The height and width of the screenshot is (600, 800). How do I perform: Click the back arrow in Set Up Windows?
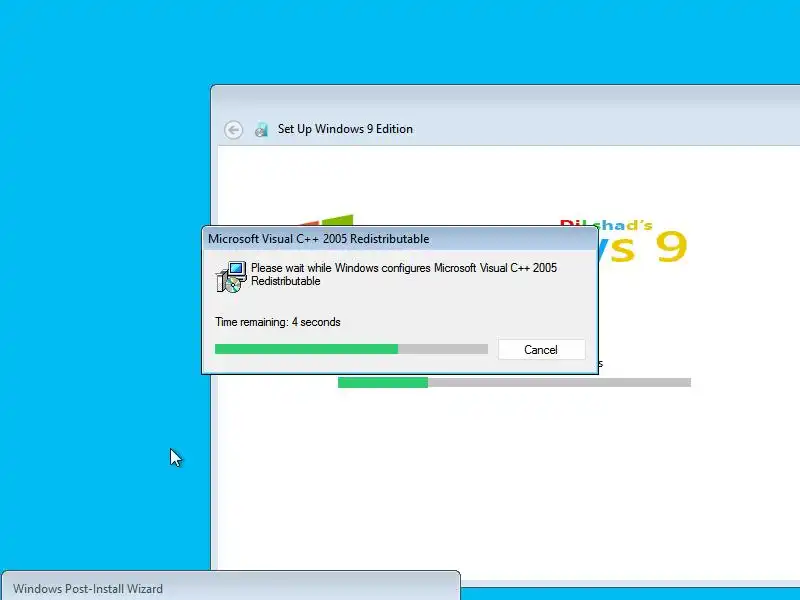(234, 130)
